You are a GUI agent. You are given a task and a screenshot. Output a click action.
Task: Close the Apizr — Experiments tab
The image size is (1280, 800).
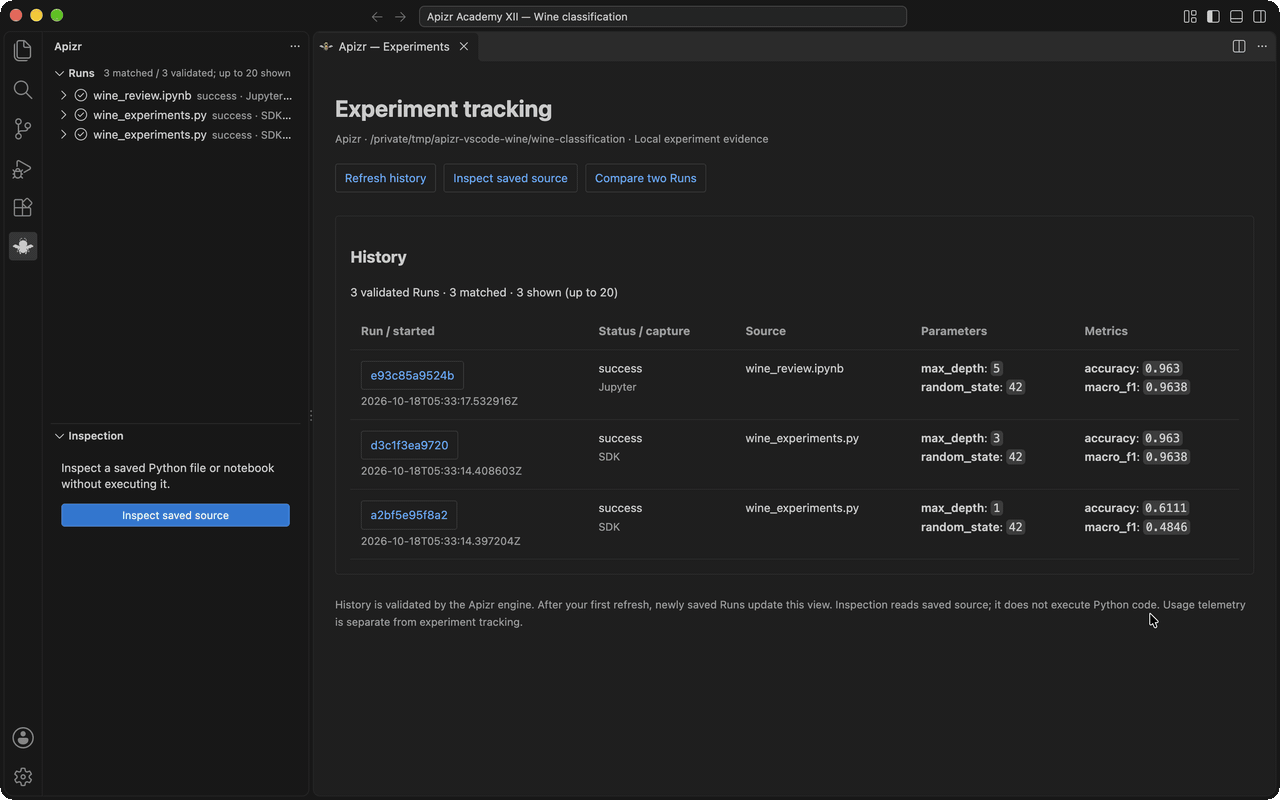click(464, 46)
